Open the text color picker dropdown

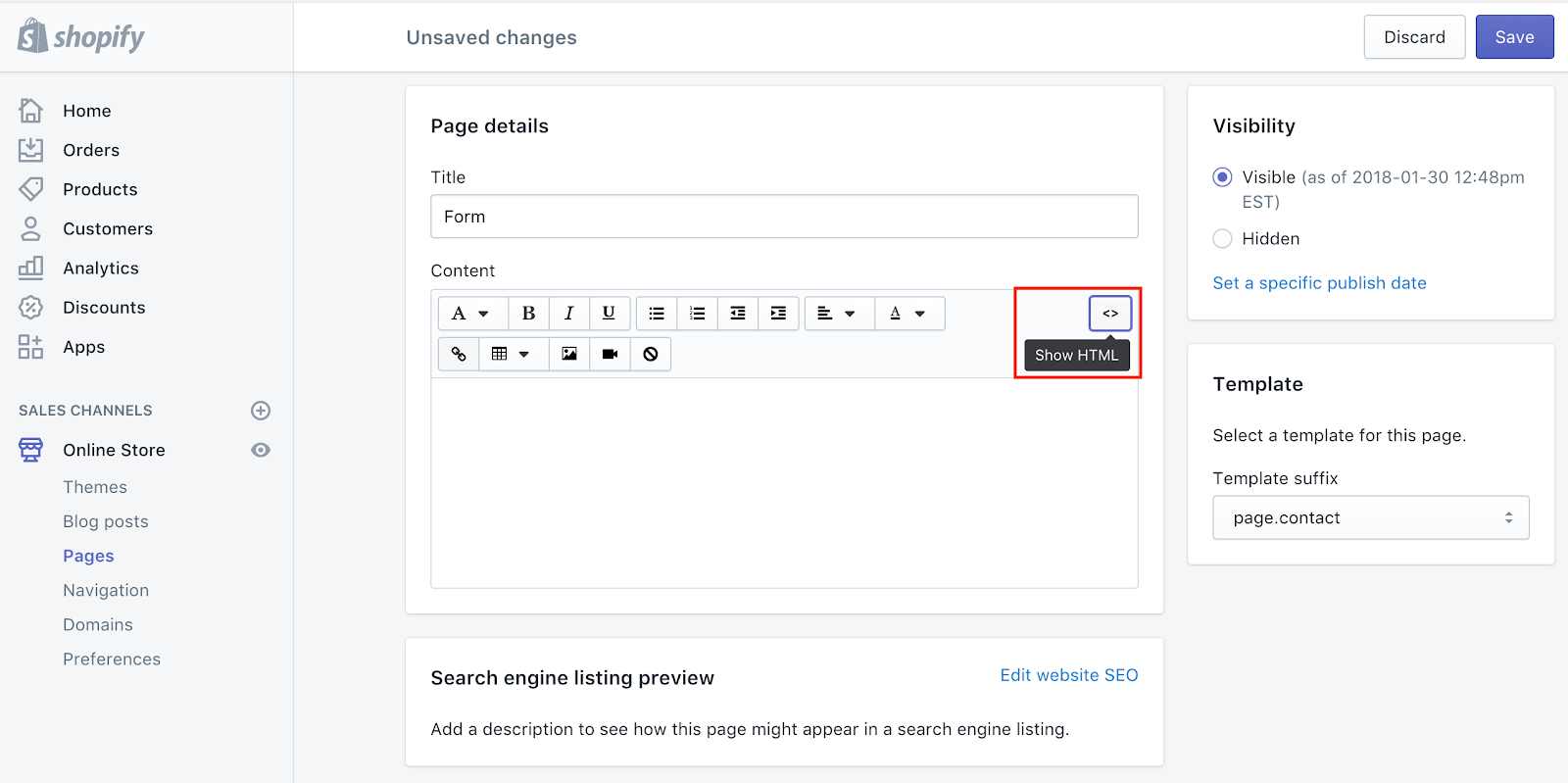pyautogui.click(x=907, y=314)
